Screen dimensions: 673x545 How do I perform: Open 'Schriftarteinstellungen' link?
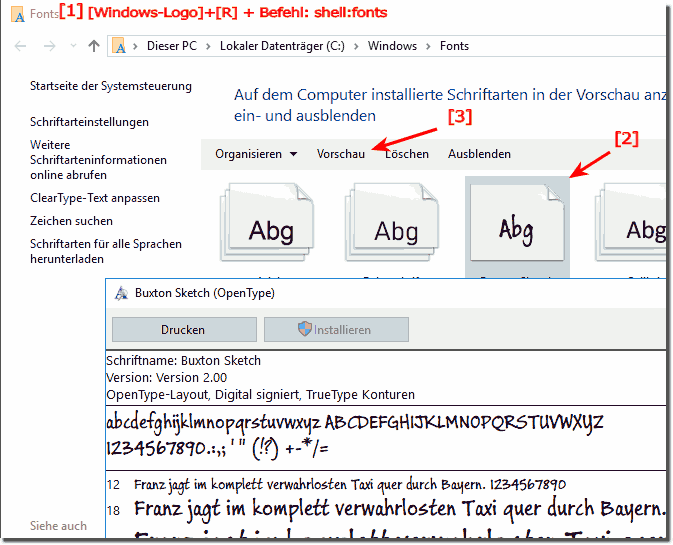[89, 122]
